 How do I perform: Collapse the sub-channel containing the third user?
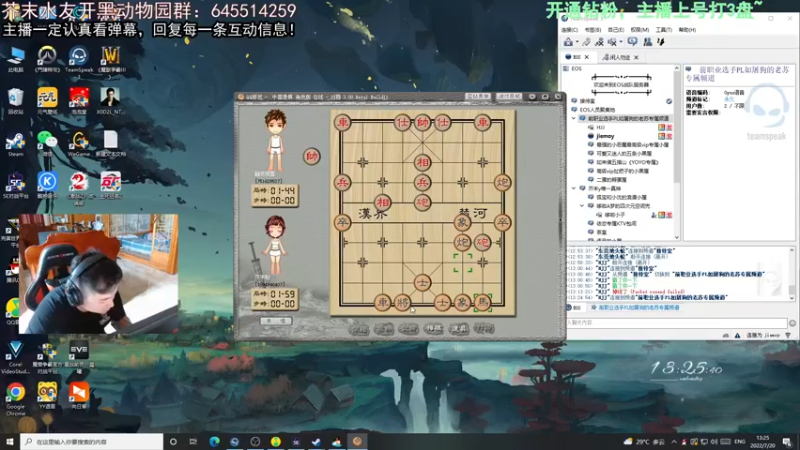click(582, 206)
